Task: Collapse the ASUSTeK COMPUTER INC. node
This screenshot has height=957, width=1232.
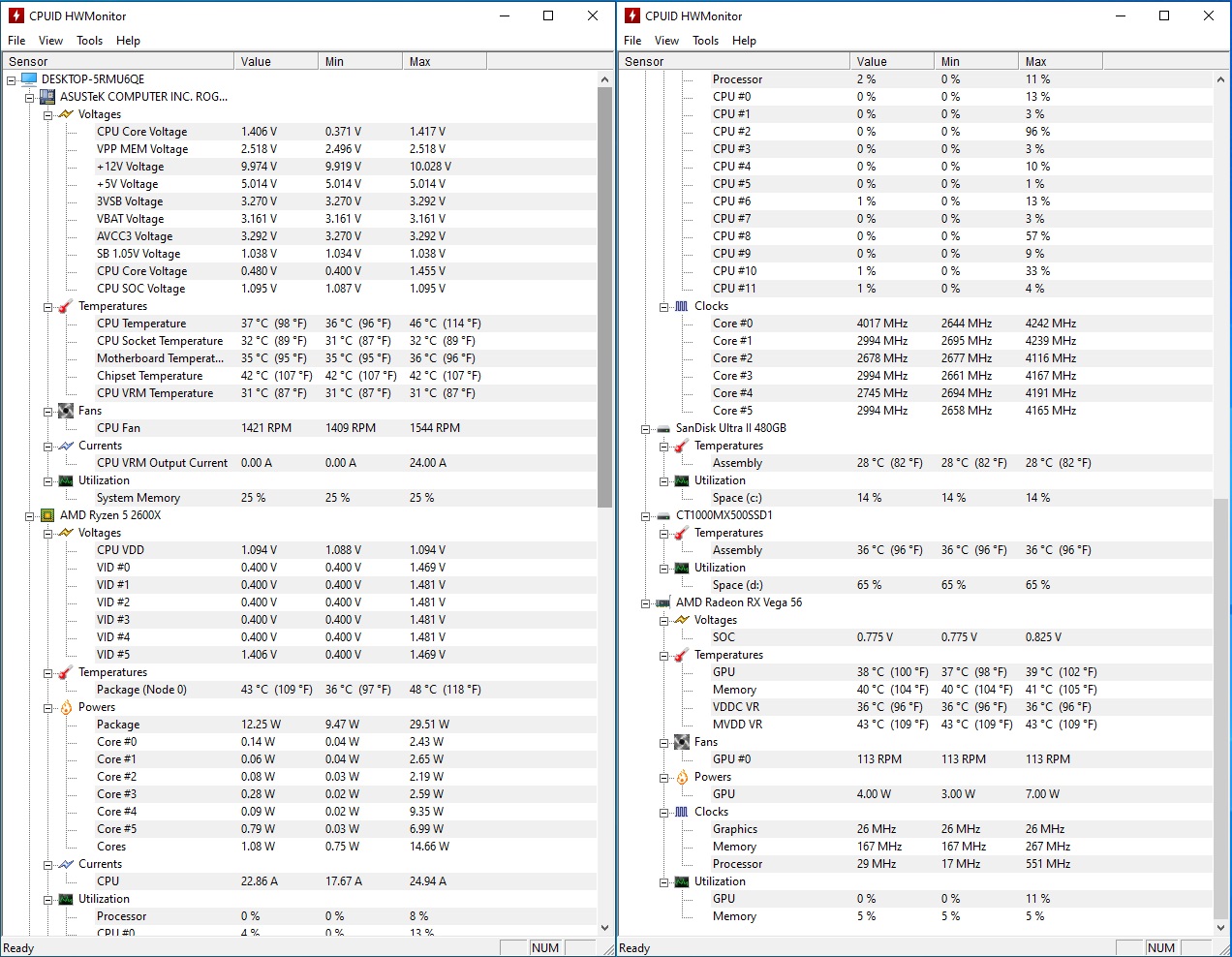Action: [x=30, y=97]
